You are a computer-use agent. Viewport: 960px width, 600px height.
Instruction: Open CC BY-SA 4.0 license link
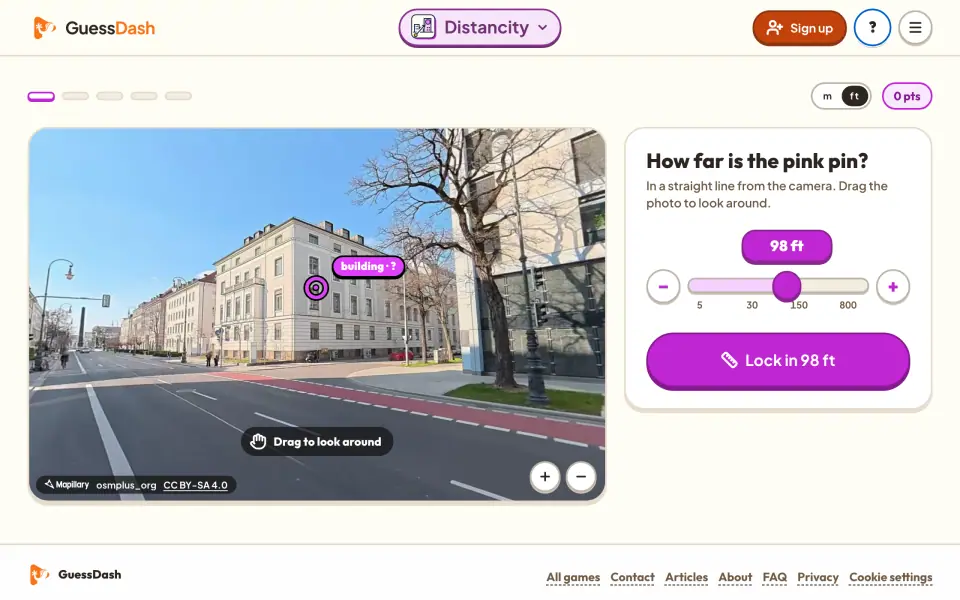click(195, 485)
